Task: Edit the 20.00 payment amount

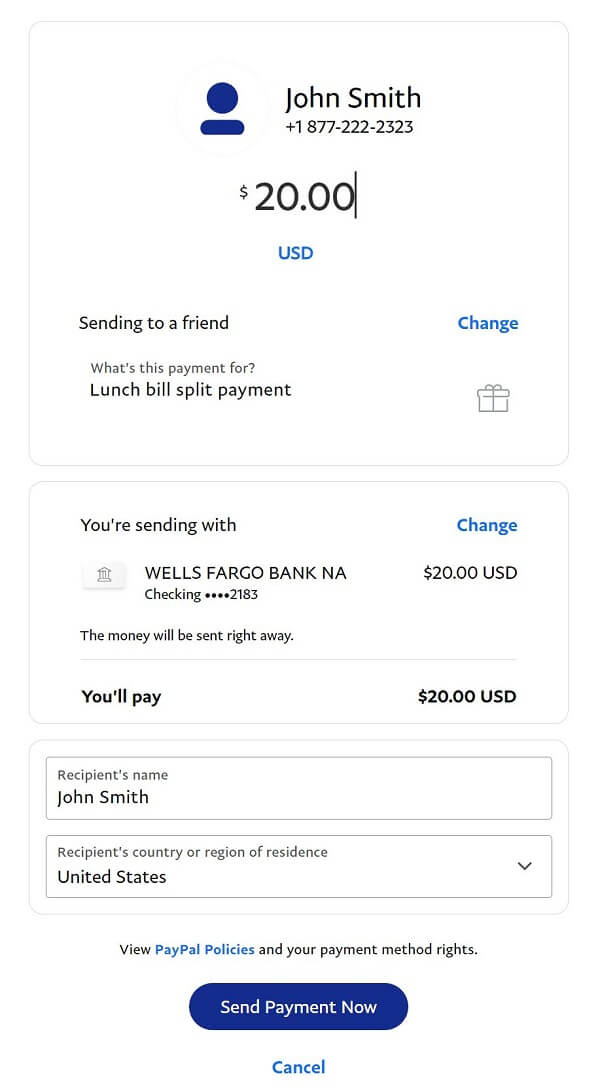Action: (x=304, y=196)
